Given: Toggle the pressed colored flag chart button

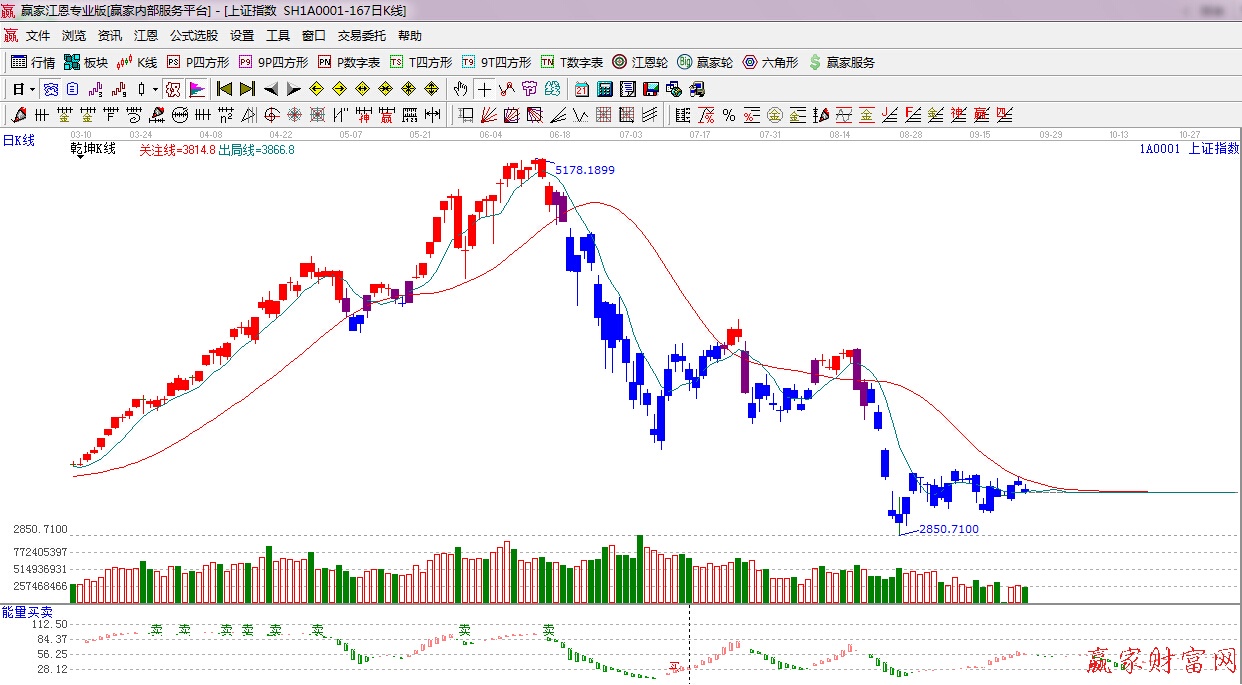Looking at the screenshot, I should coord(197,89).
